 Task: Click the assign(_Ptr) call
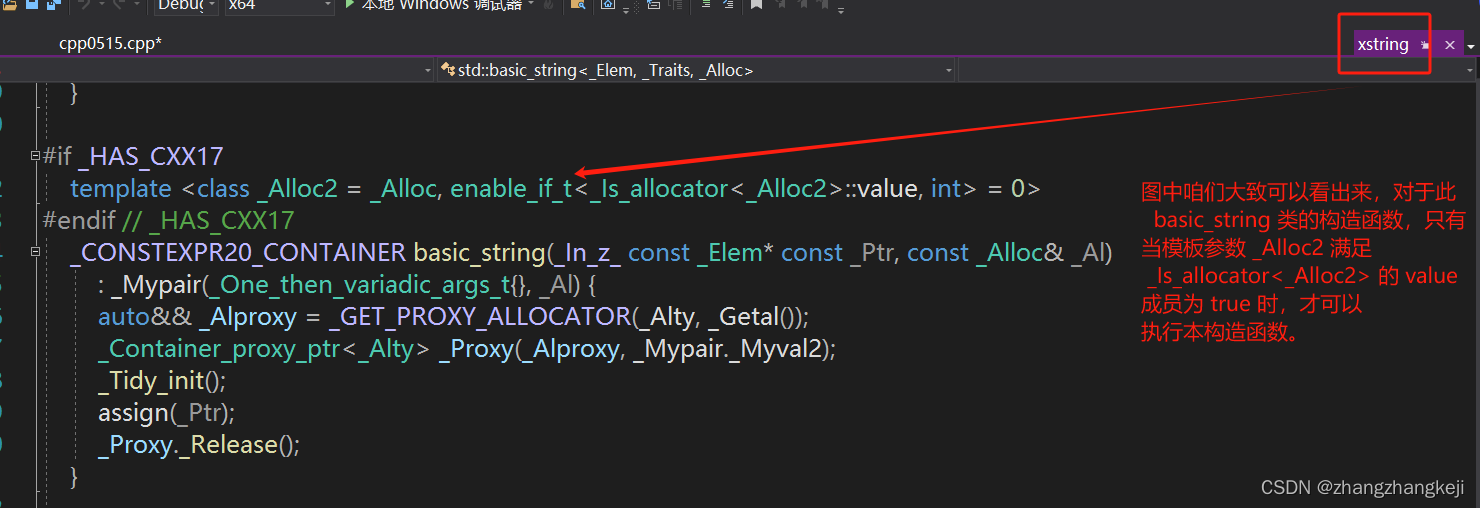[x=166, y=413]
